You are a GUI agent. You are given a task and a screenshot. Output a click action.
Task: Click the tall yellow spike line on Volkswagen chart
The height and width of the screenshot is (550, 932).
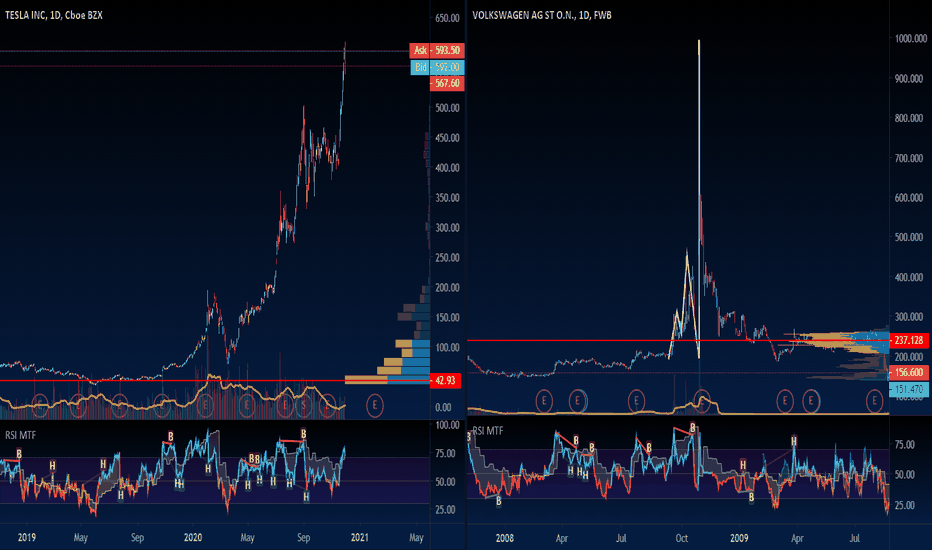(699, 199)
